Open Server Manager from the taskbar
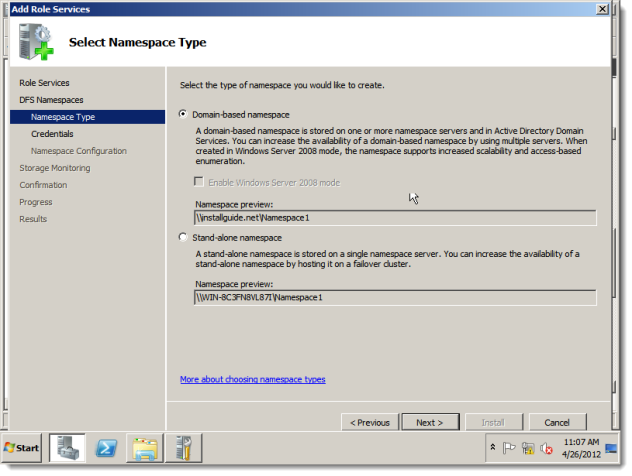This screenshot has width=632, height=476. pos(67,448)
